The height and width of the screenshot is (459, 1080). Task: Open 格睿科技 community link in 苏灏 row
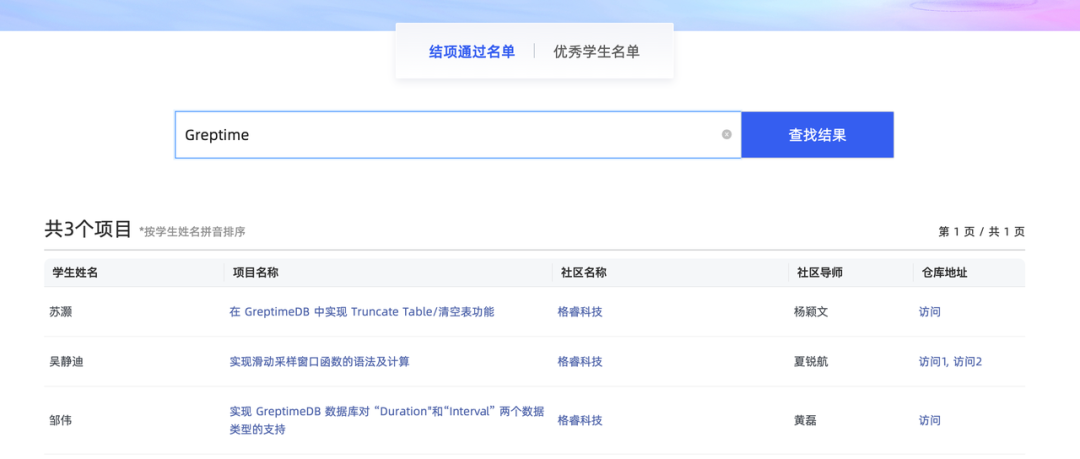(x=580, y=312)
